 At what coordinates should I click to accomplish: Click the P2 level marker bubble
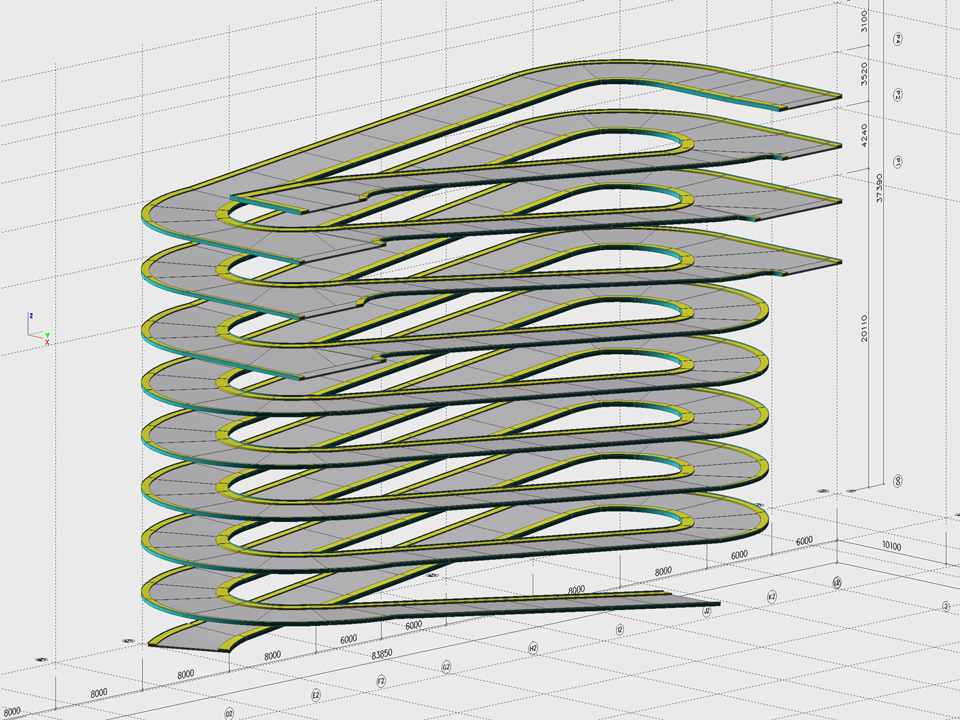(898, 95)
